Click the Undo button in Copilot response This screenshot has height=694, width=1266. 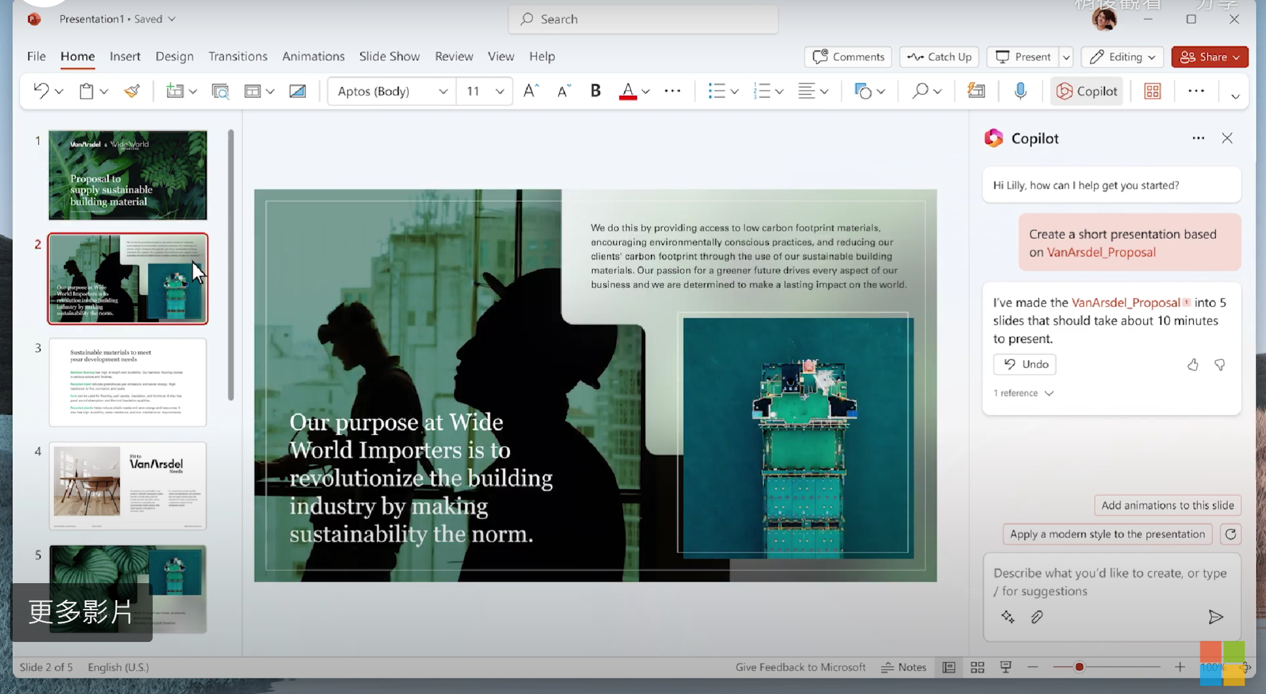1025,364
